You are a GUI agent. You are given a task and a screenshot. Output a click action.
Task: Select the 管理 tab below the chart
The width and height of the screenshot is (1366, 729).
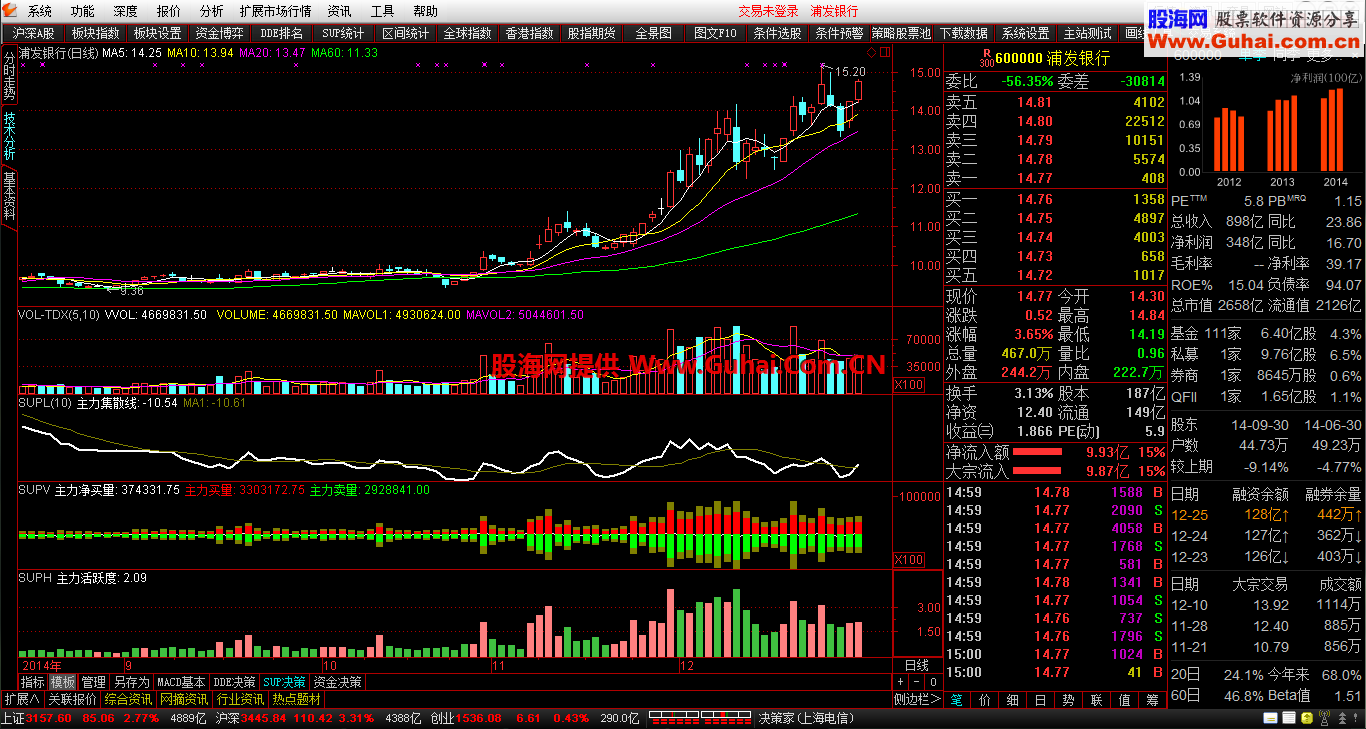93,682
